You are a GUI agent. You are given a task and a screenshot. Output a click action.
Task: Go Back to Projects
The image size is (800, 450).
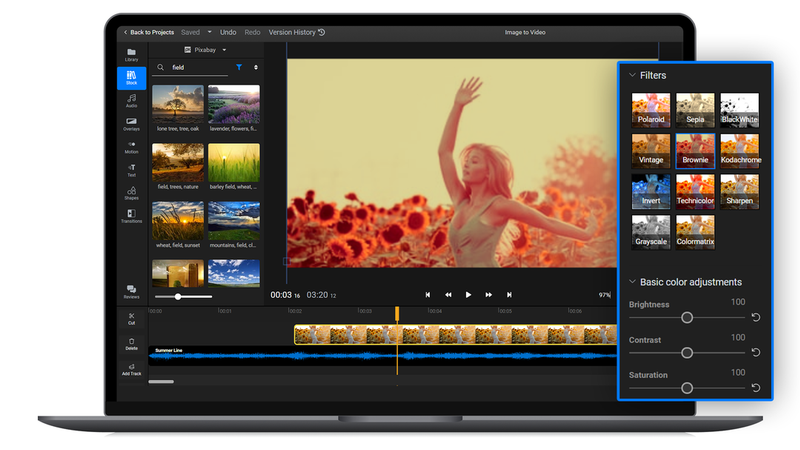pos(148,32)
